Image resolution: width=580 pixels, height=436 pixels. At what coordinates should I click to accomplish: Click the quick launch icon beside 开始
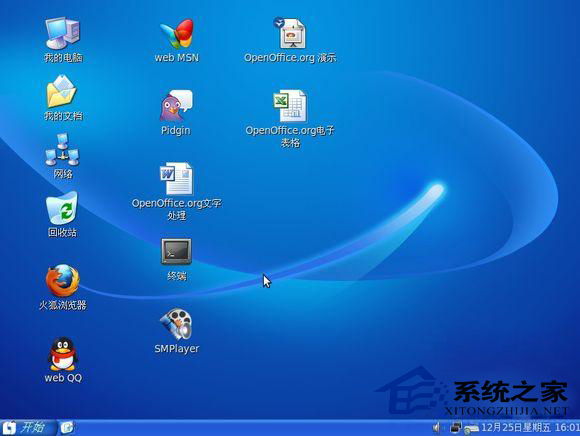point(67,428)
